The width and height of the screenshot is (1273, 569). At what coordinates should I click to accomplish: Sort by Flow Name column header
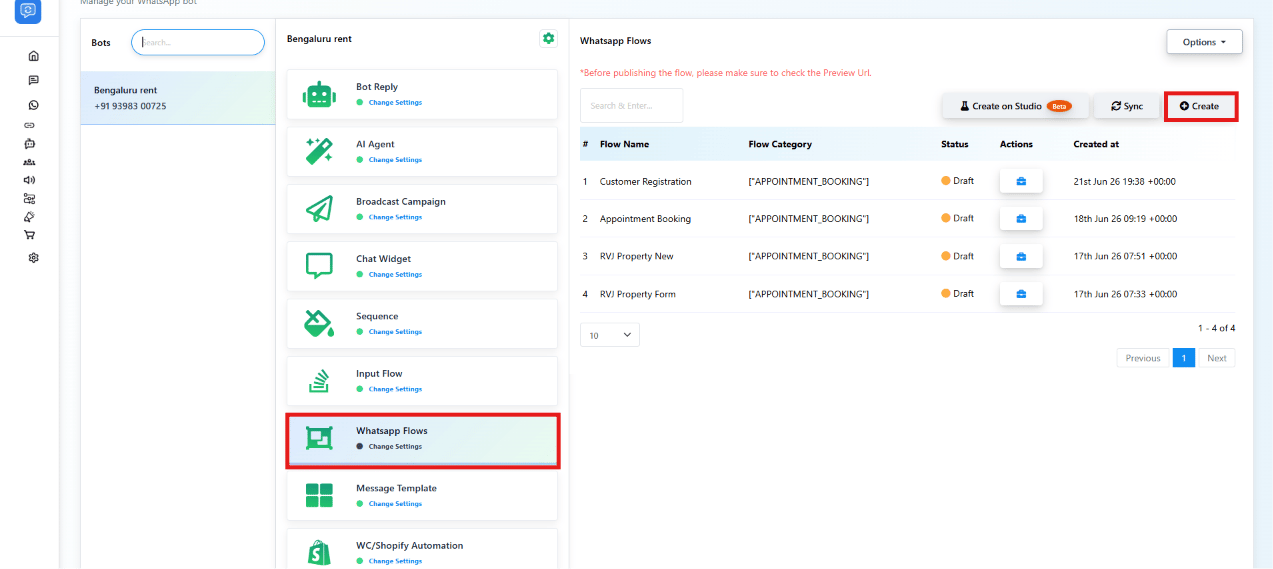point(624,144)
